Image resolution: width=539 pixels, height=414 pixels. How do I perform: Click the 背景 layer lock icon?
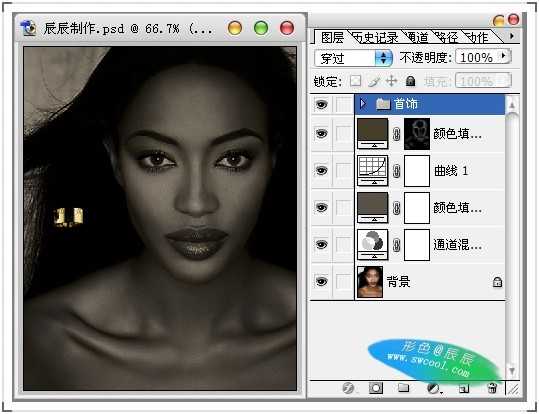497,282
